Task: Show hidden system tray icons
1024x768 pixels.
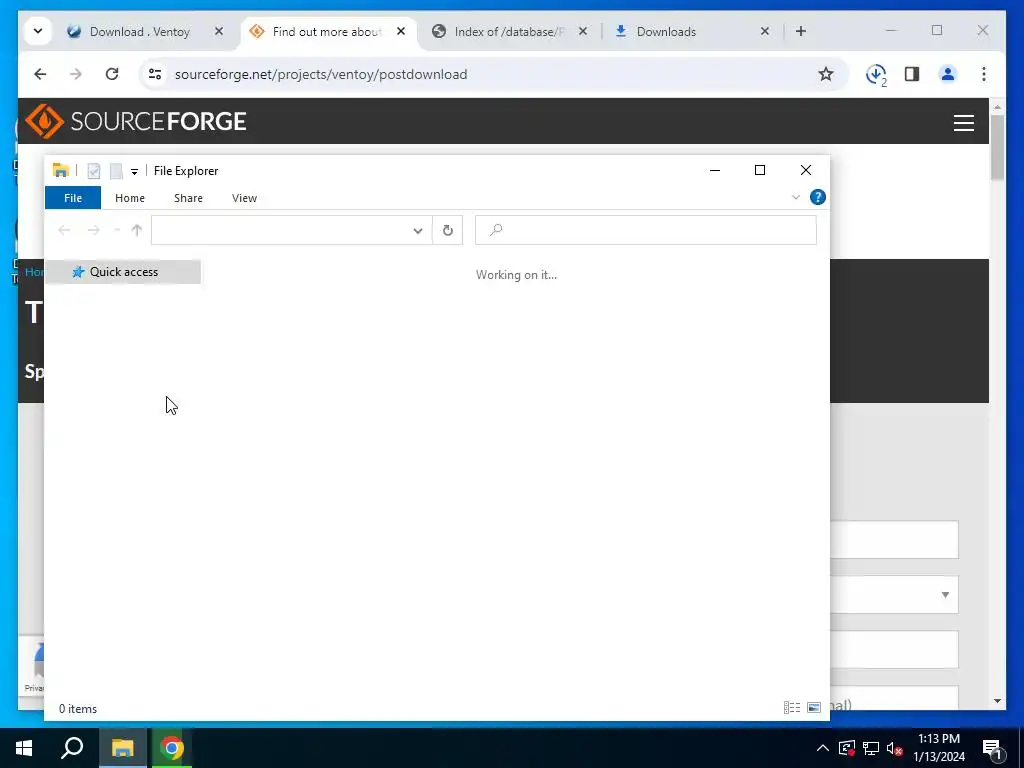Action: [x=822, y=748]
